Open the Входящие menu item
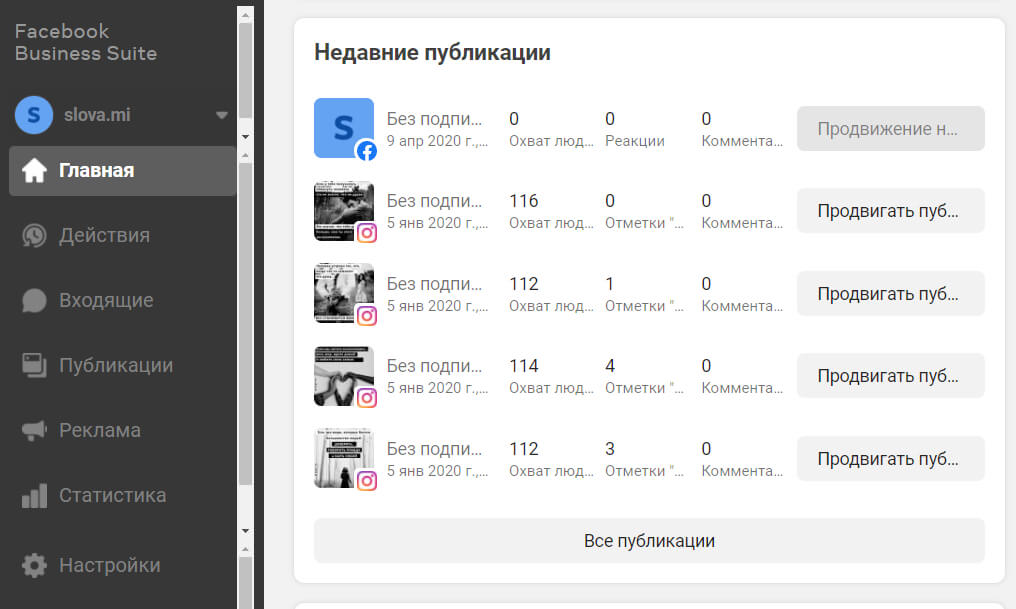This screenshot has height=609, width=1016. coord(106,301)
